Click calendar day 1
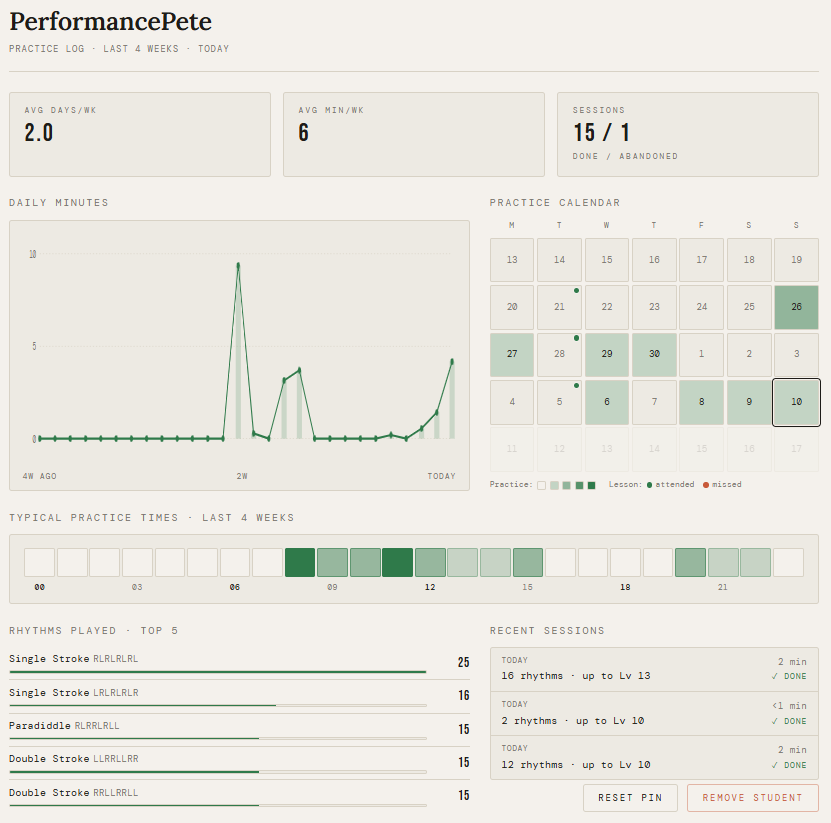This screenshot has width=831, height=823. [x=701, y=354]
